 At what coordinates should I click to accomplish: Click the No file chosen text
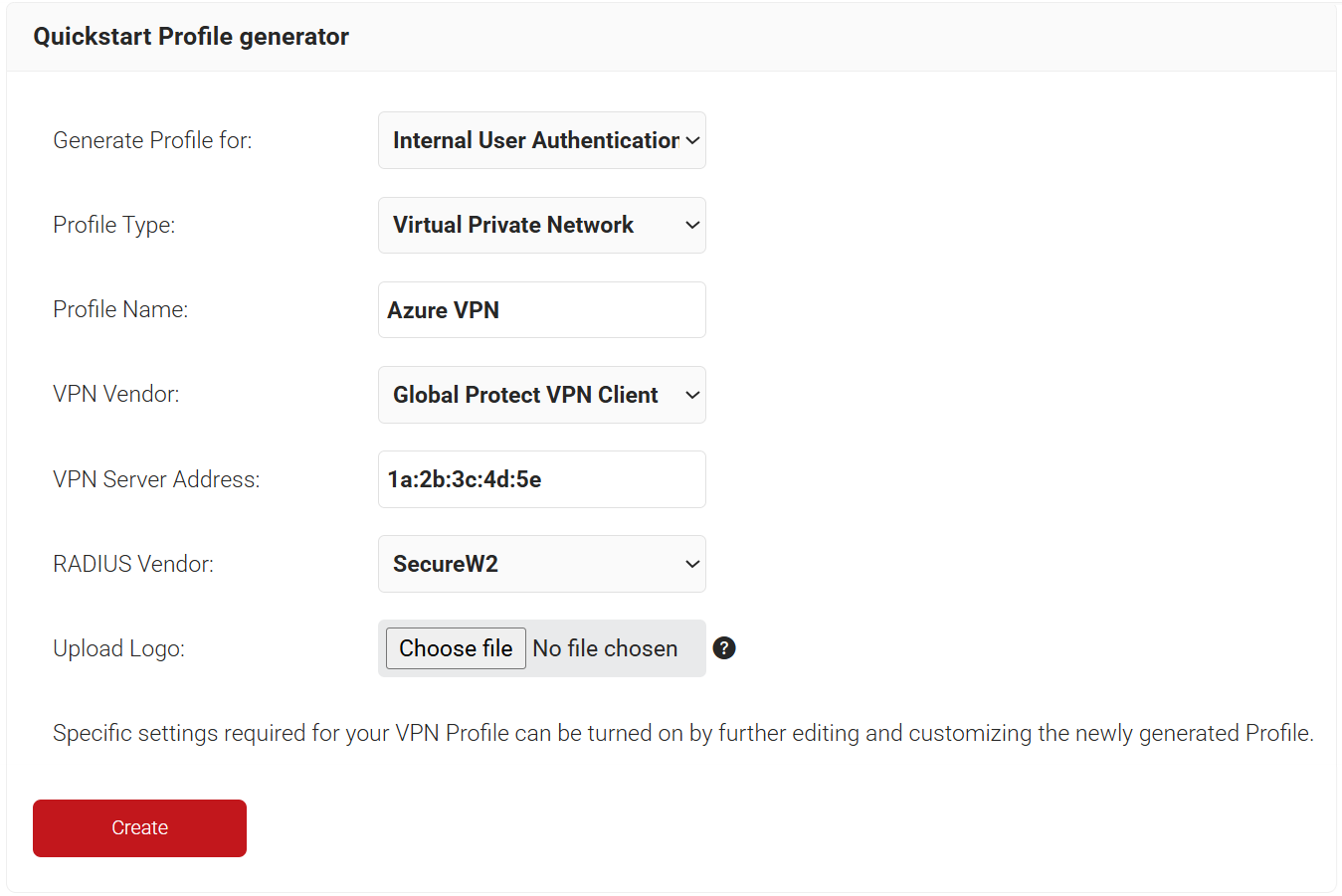coord(605,648)
